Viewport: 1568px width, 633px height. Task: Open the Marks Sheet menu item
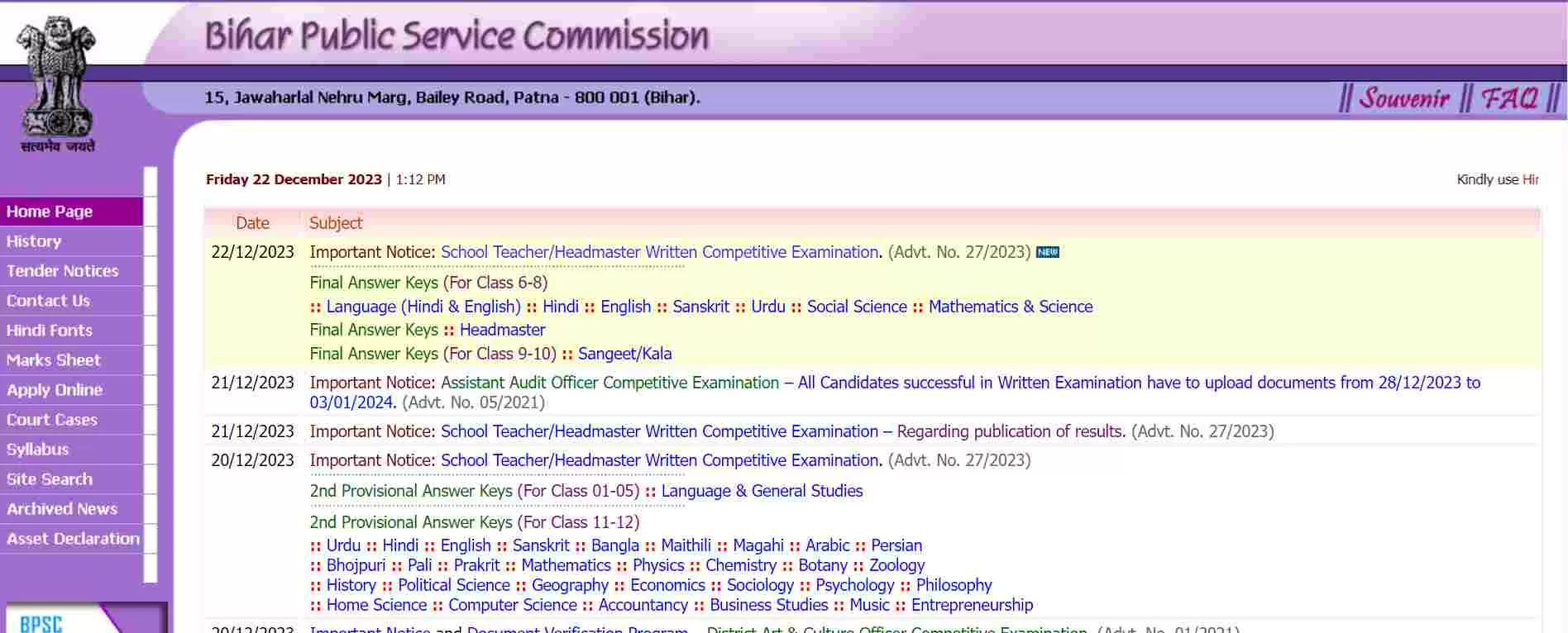(71, 360)
